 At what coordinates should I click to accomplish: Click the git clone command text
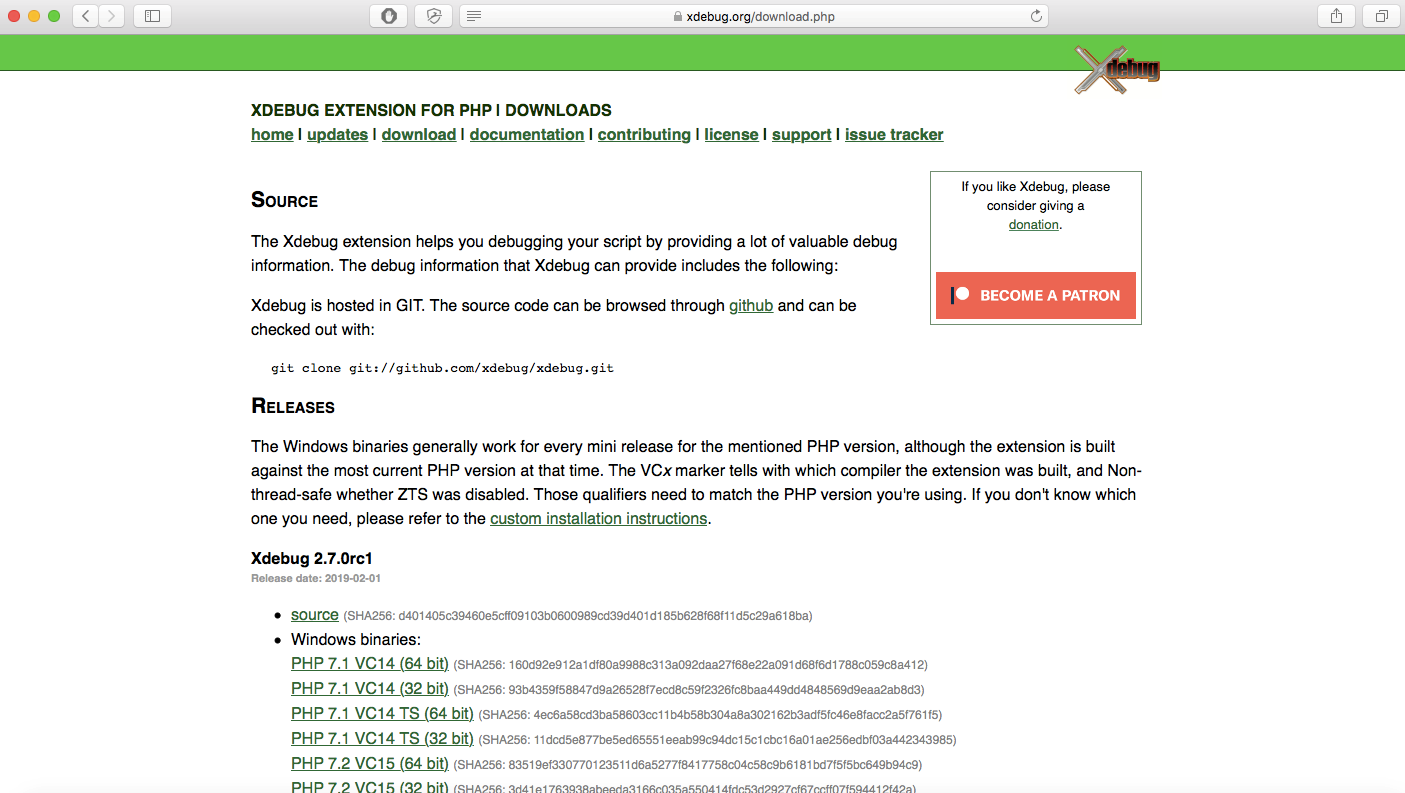coord(442,368)
